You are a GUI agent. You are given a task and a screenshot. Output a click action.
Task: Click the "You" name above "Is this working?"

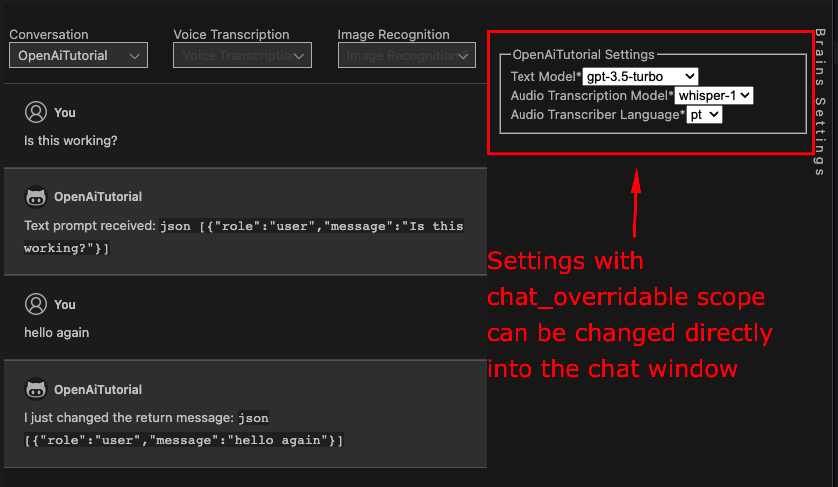click(65, 113)
